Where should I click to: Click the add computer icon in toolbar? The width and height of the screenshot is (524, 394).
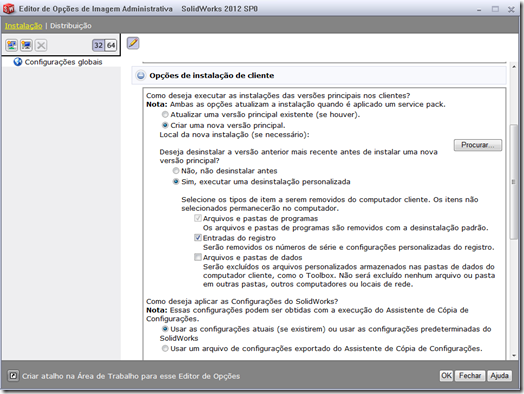(x=26, y=45)
